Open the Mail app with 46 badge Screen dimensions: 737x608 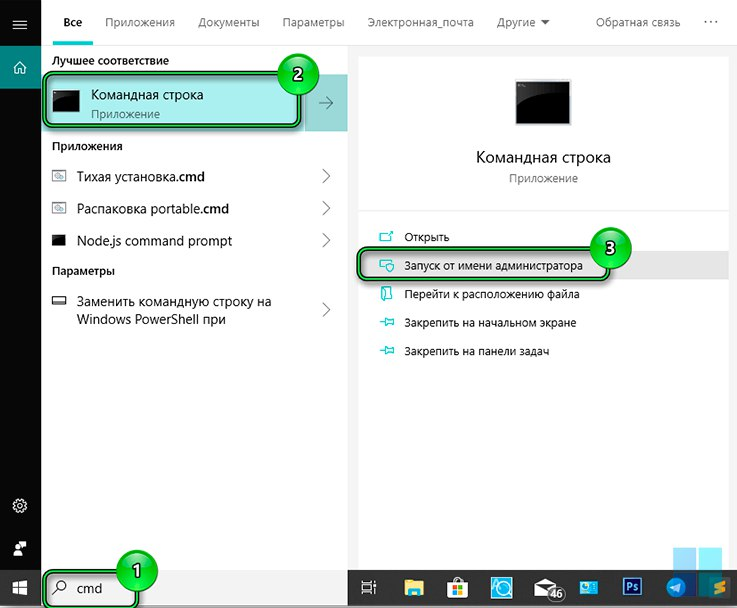click(545, 587)
